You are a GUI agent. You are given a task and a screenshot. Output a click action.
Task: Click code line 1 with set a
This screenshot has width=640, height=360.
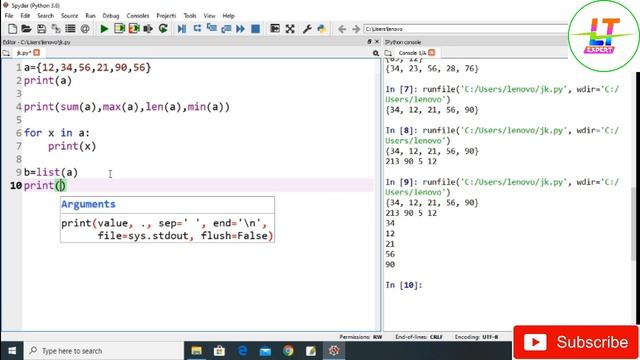(87, 67)
